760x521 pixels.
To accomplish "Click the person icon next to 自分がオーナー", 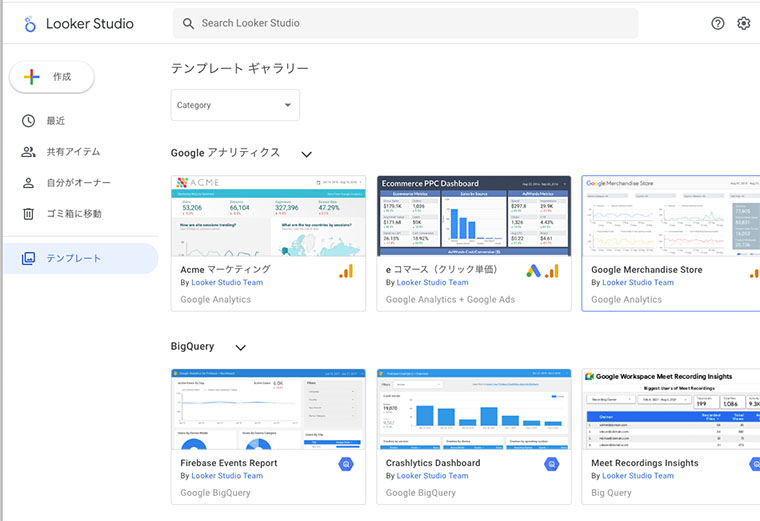I will click(x=29, y=183).
